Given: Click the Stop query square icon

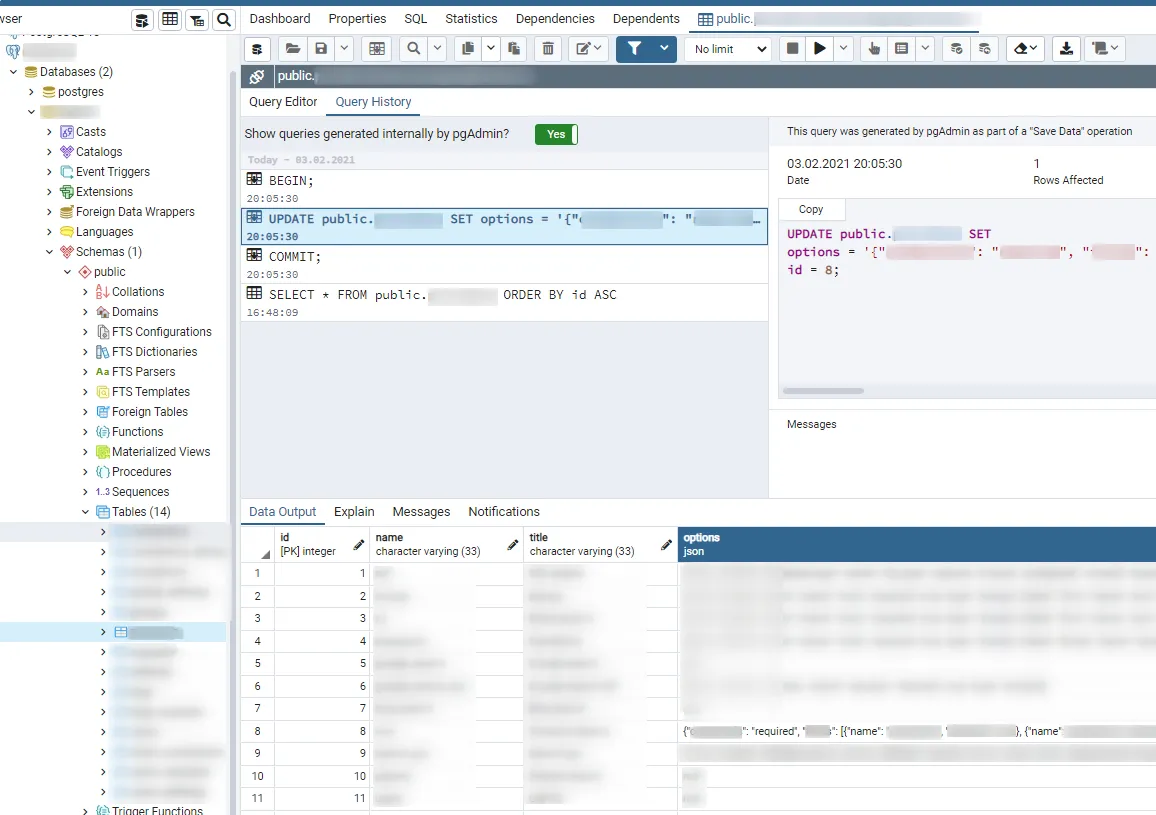Looking at the screenshot, I should [x=793, y=49].
